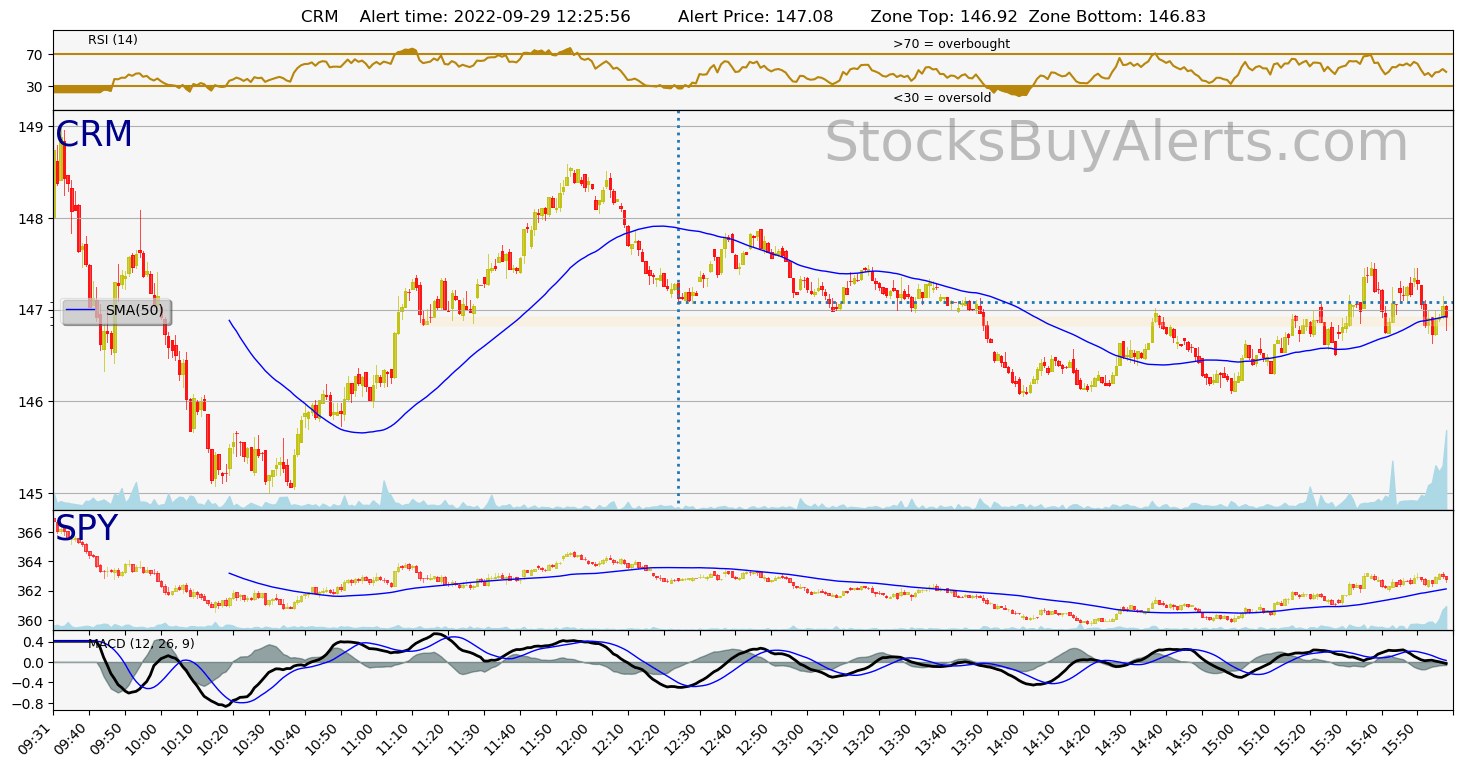Click the '>70 = overbought' annotation

coord(951,44)
